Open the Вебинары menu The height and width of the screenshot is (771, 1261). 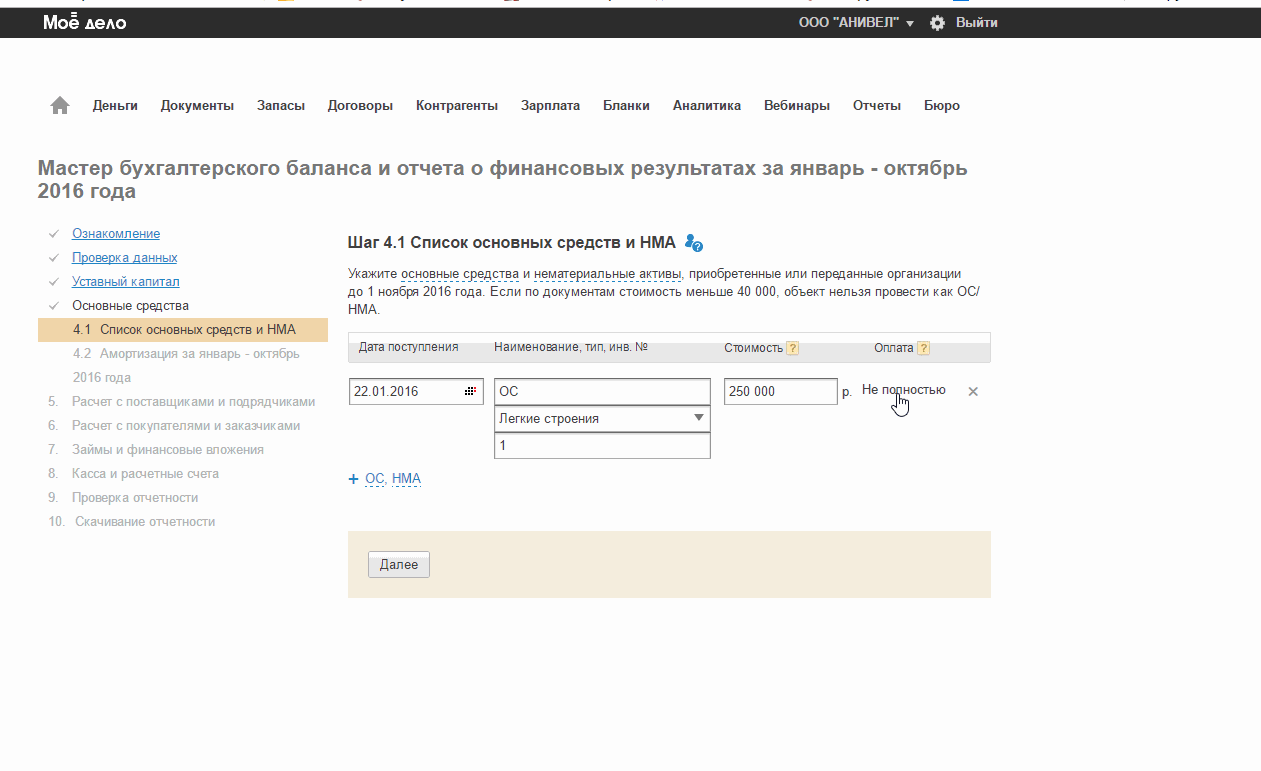pyautogui.click(x=797, y=105)
